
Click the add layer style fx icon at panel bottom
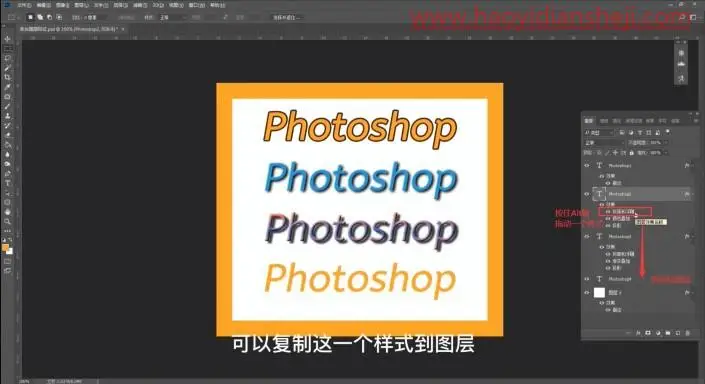638,333
